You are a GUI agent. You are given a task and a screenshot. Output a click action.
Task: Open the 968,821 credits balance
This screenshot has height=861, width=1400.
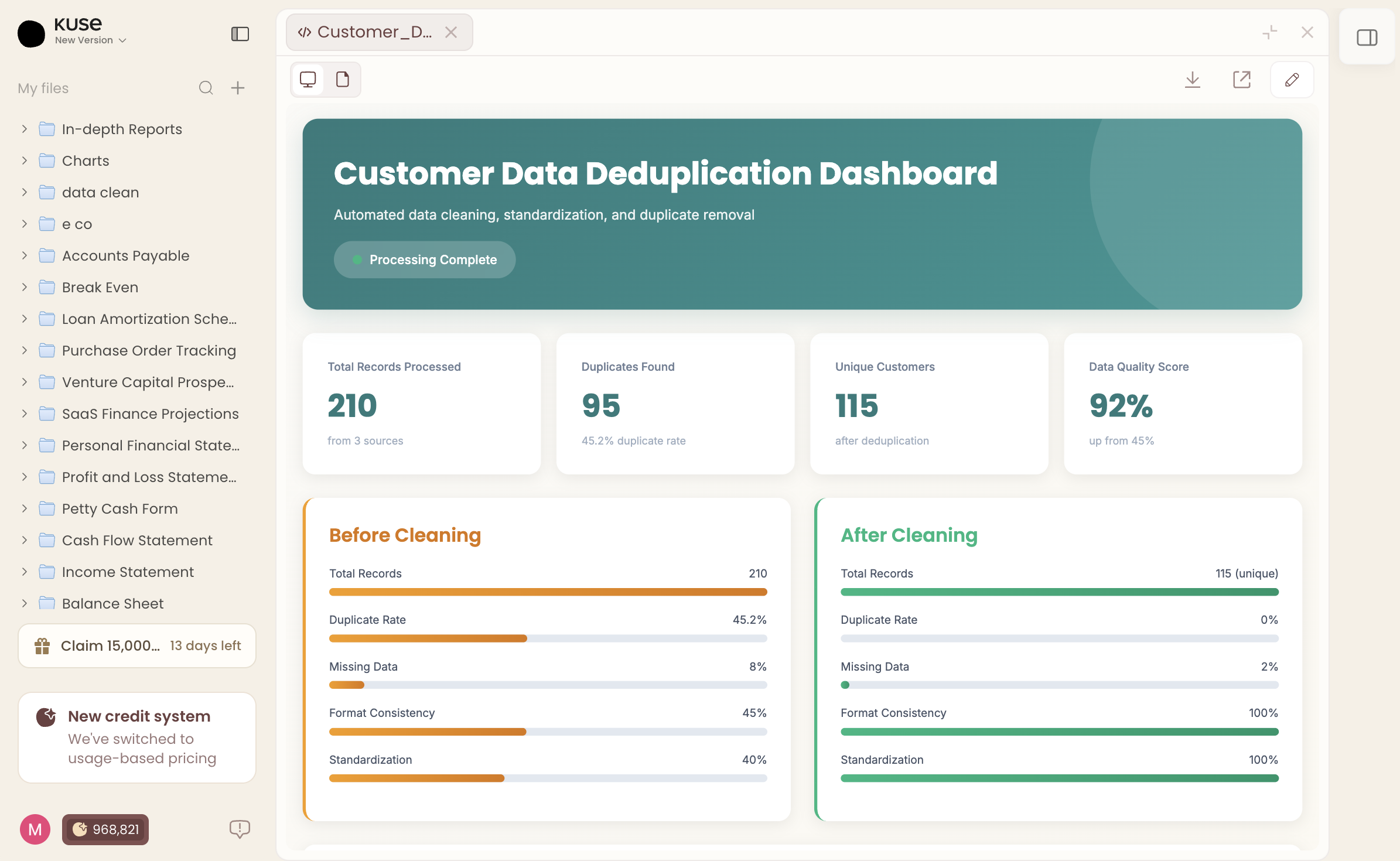coord(105,829)
